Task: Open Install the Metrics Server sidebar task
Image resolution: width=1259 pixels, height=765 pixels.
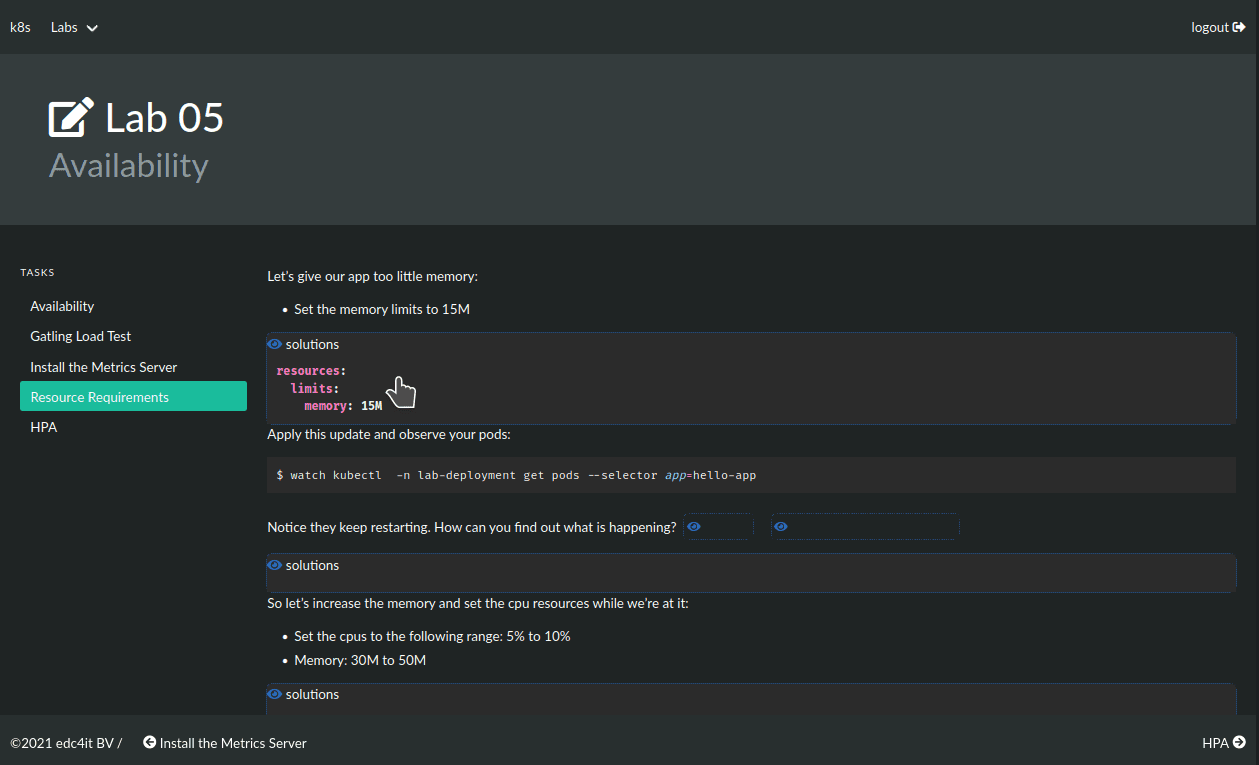Action: [x=104, y=367]
